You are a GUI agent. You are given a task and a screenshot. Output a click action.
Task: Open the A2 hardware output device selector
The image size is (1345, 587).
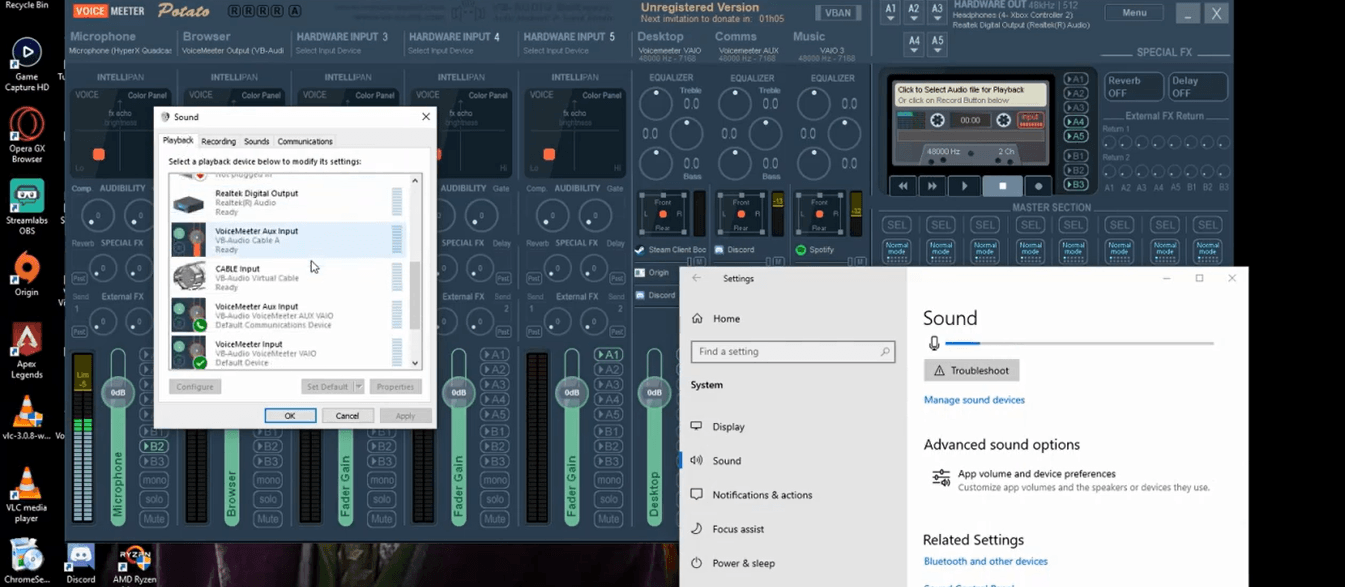point(914,12)
